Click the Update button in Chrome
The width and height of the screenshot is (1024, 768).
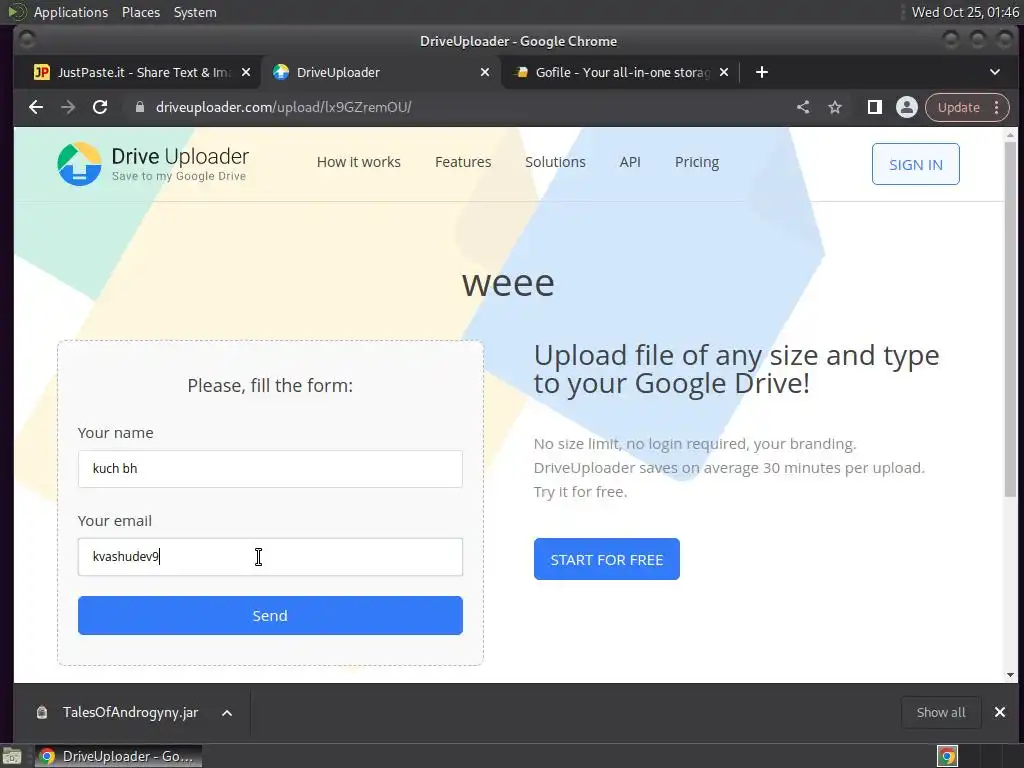(x=959, y=107)
